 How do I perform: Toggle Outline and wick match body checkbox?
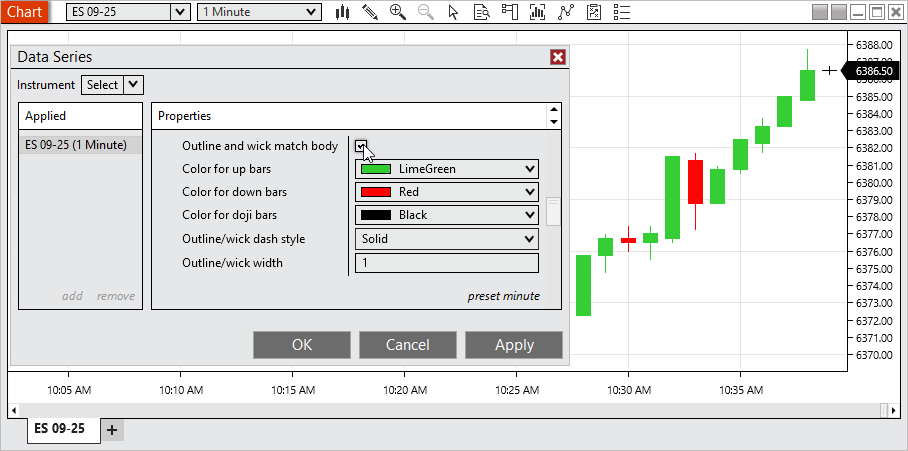(362, 146)
